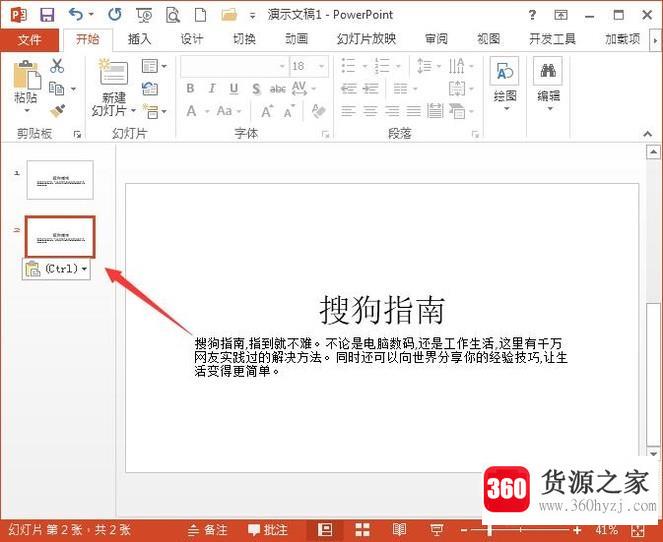Screen dimensions: 663x542
Task: Switch to the 动画 Animations tab
Action: (296, 39)
